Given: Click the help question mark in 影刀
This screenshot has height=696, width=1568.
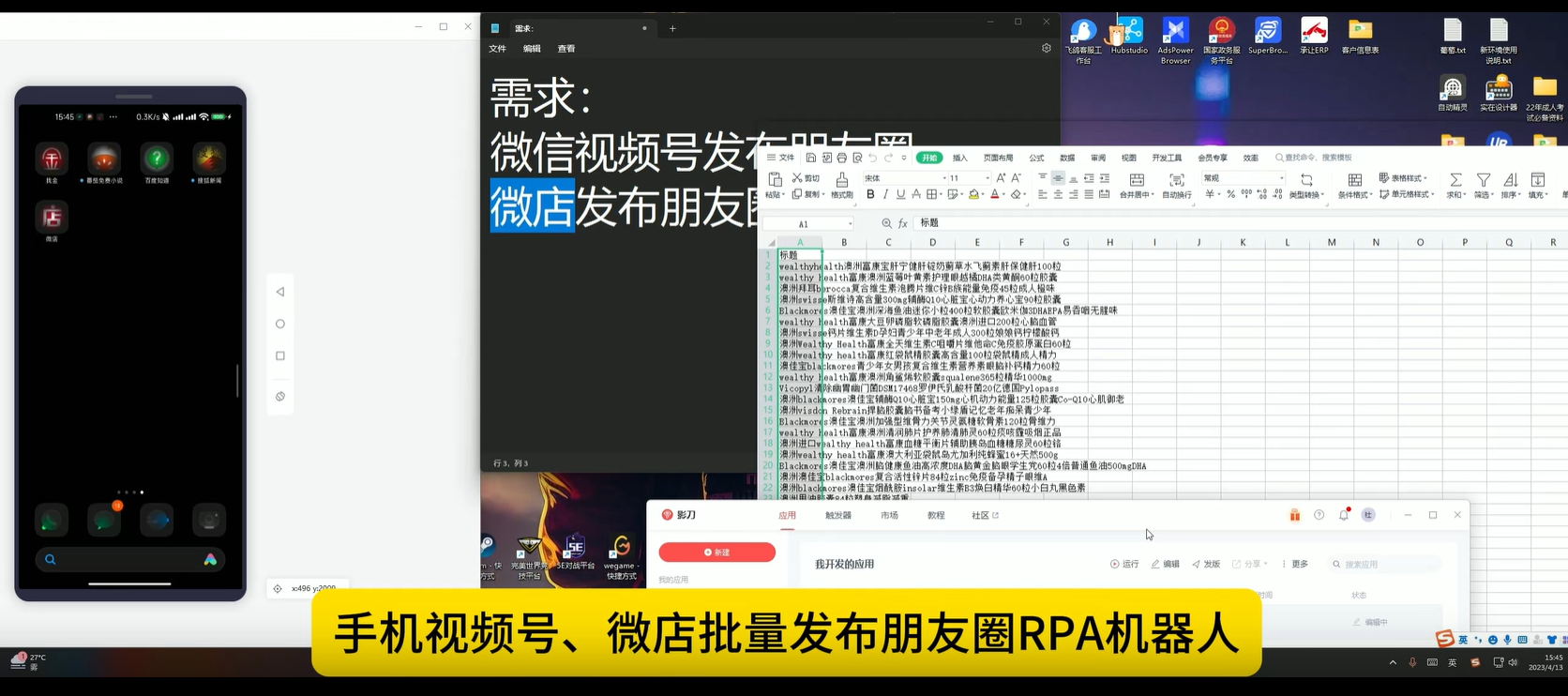Looking at the screenshot, I should tap(1319, 515).
